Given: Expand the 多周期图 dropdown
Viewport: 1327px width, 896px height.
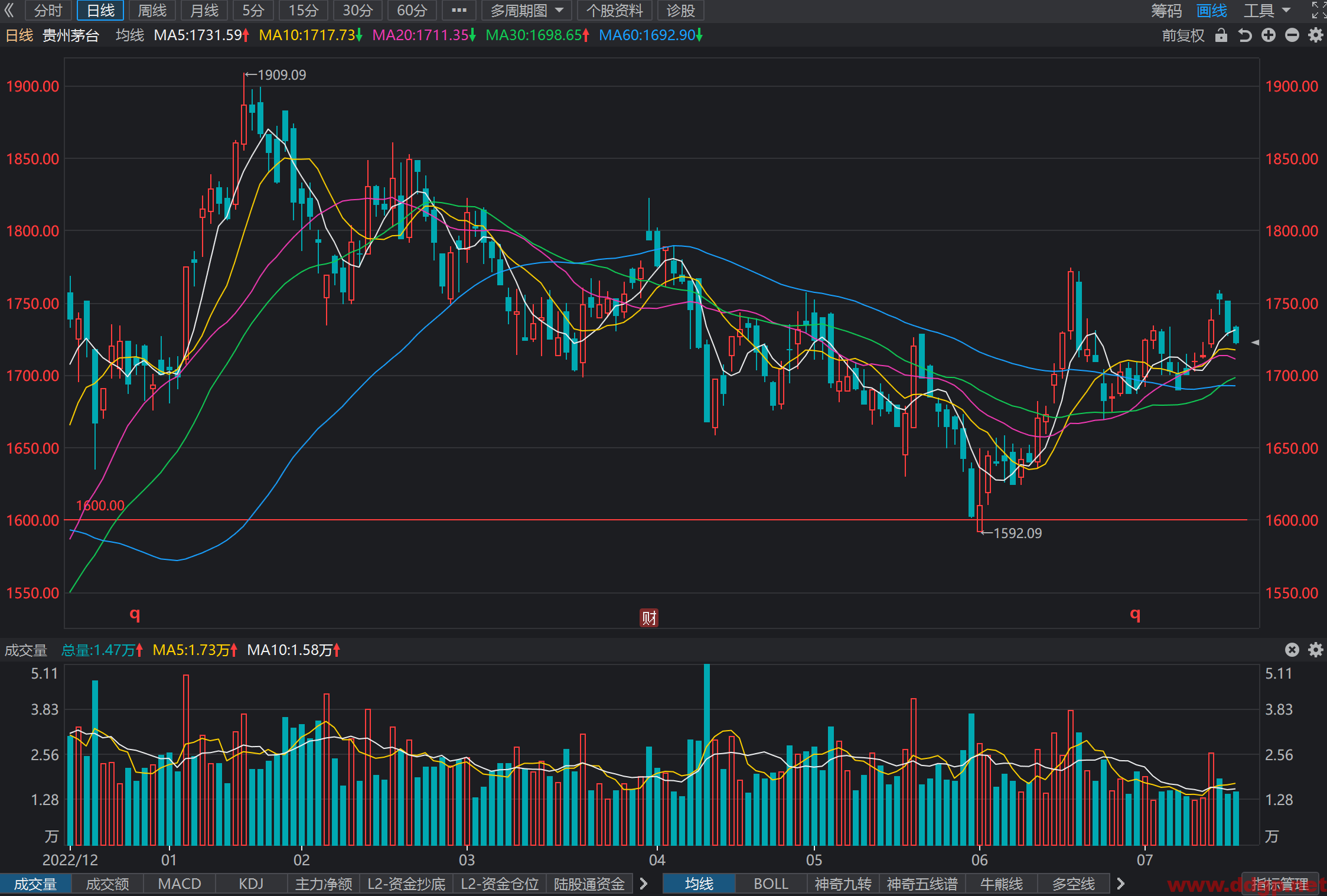Looking at the screenshot, I should click(527, 11).
